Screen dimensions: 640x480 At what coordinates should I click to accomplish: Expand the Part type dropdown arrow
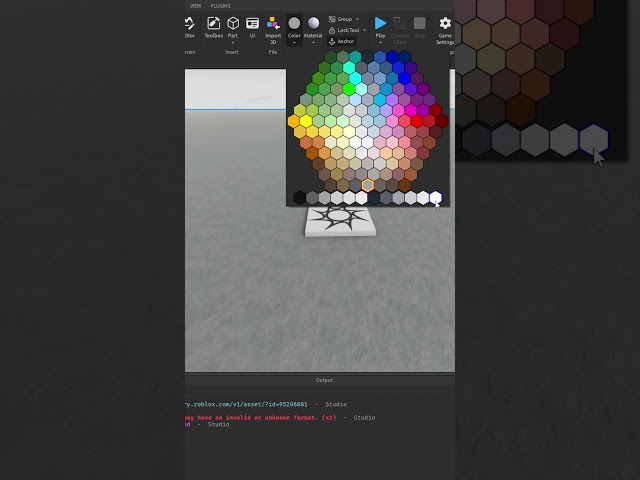coord(233,42)
